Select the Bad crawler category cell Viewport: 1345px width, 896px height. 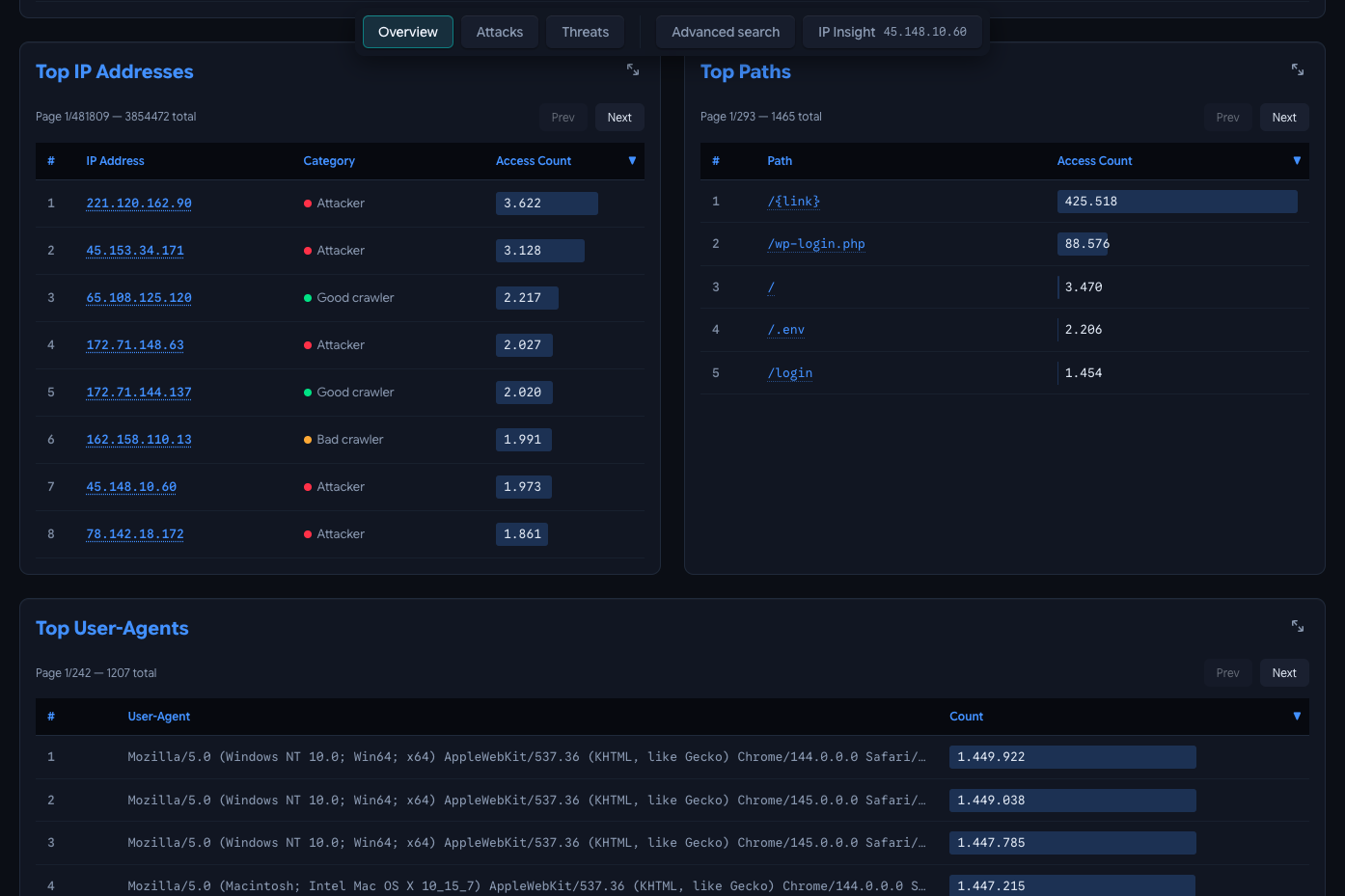tap(343, 440)
